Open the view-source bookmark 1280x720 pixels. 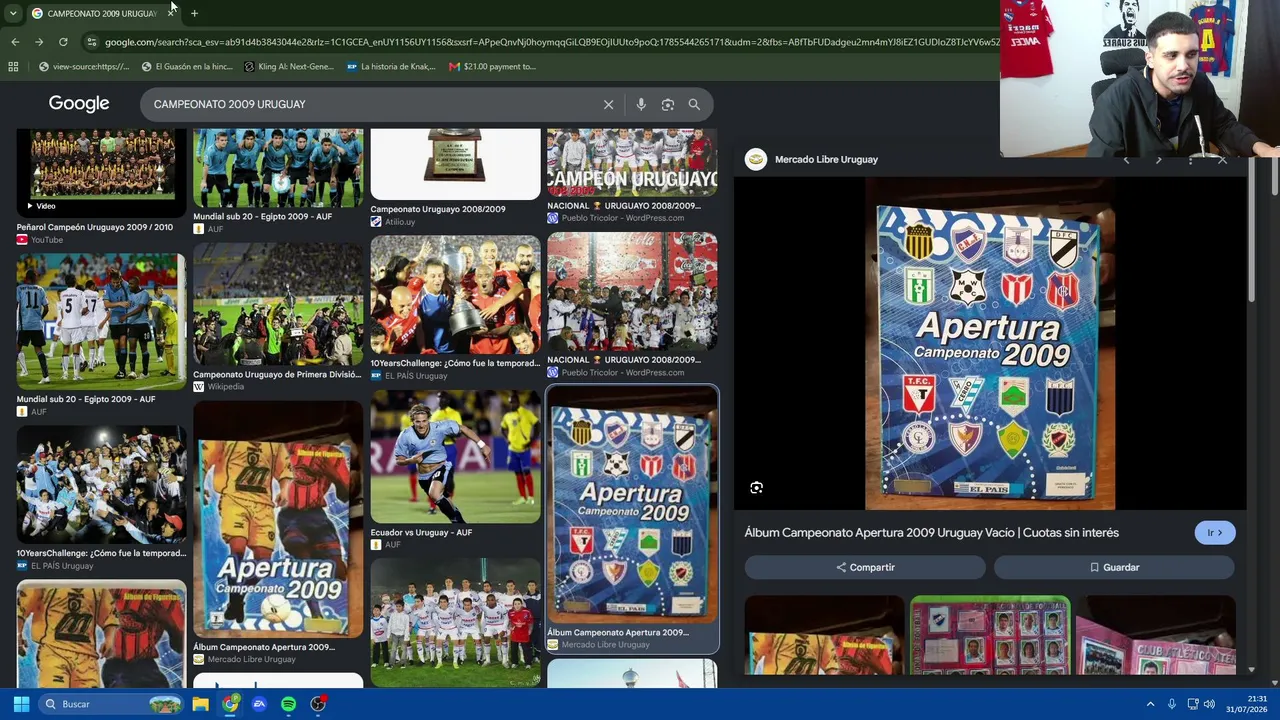point(84,67)
